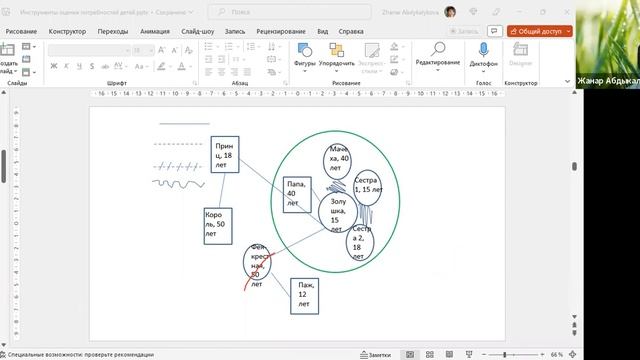Start slide show from status bar
The image size is (640, 360).
[469, 355]
